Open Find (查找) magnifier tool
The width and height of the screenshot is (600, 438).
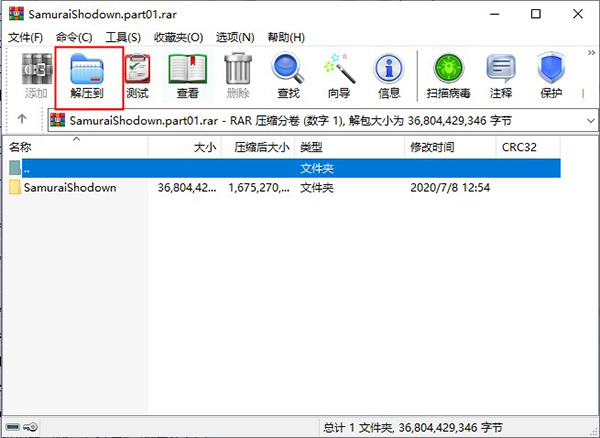pyautogui.click(x=288, y=68)
